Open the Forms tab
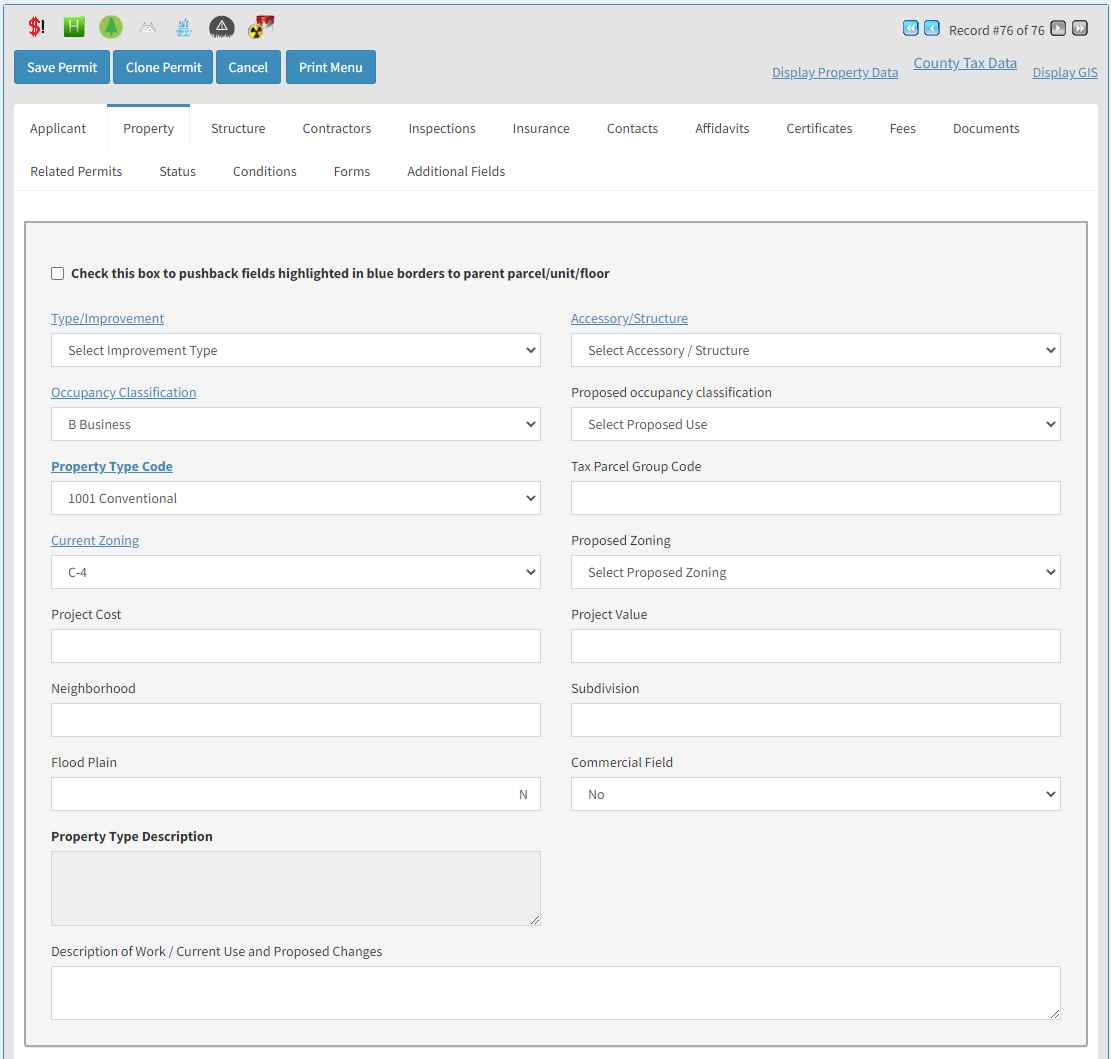 coord(351,171)
